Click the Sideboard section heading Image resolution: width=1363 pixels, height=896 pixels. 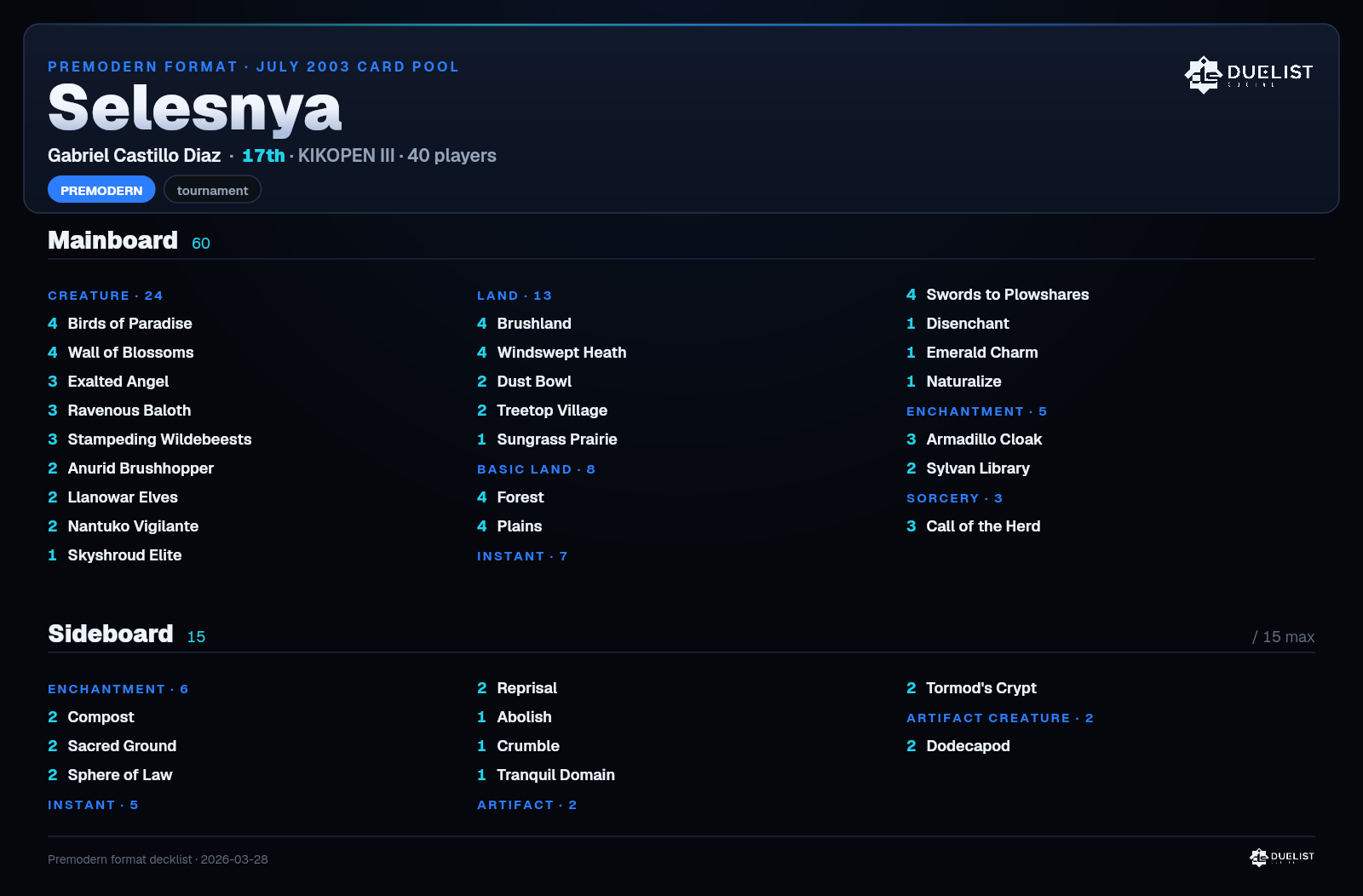pos(111,634)
